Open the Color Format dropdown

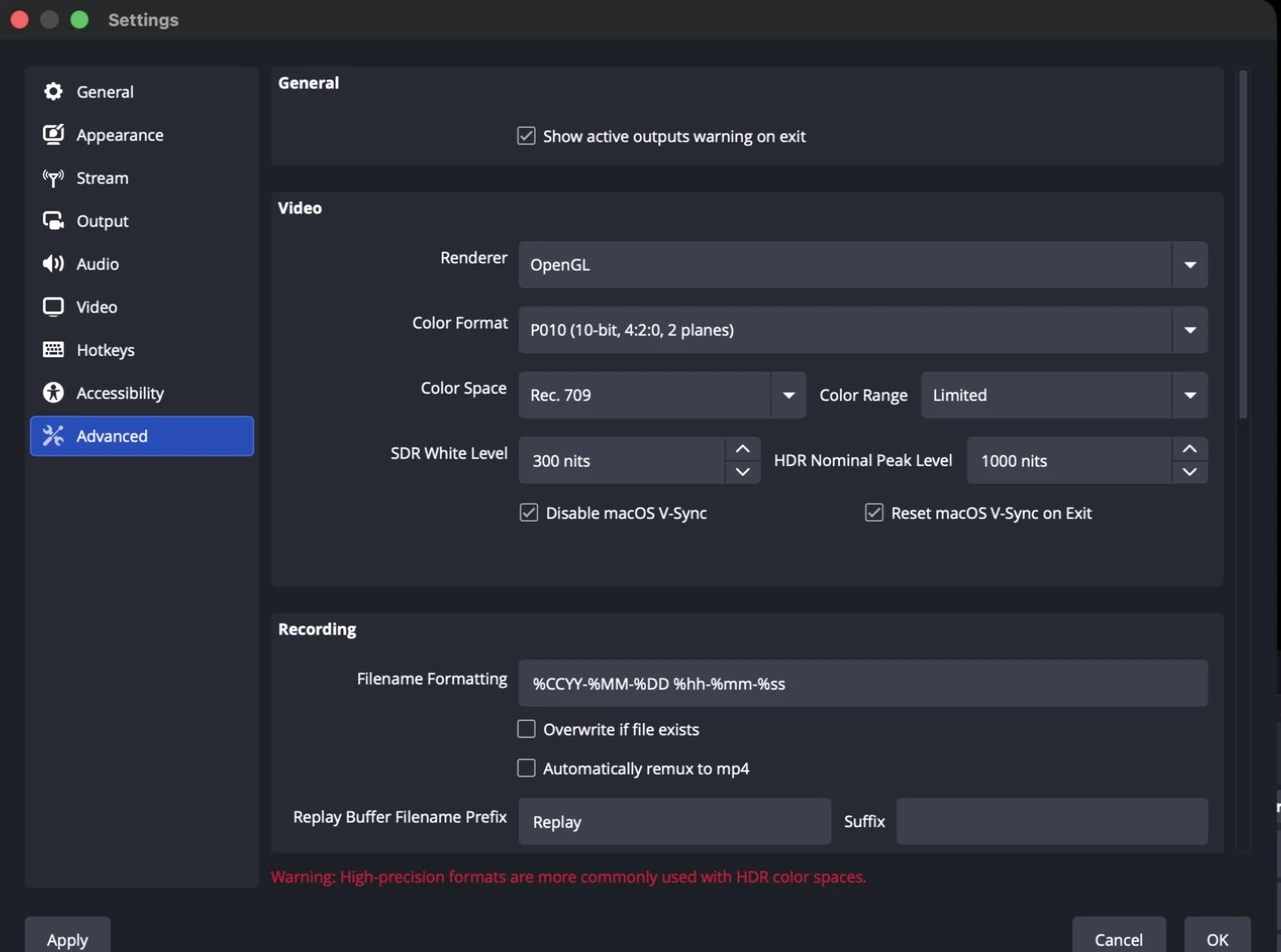click(863, 329)
